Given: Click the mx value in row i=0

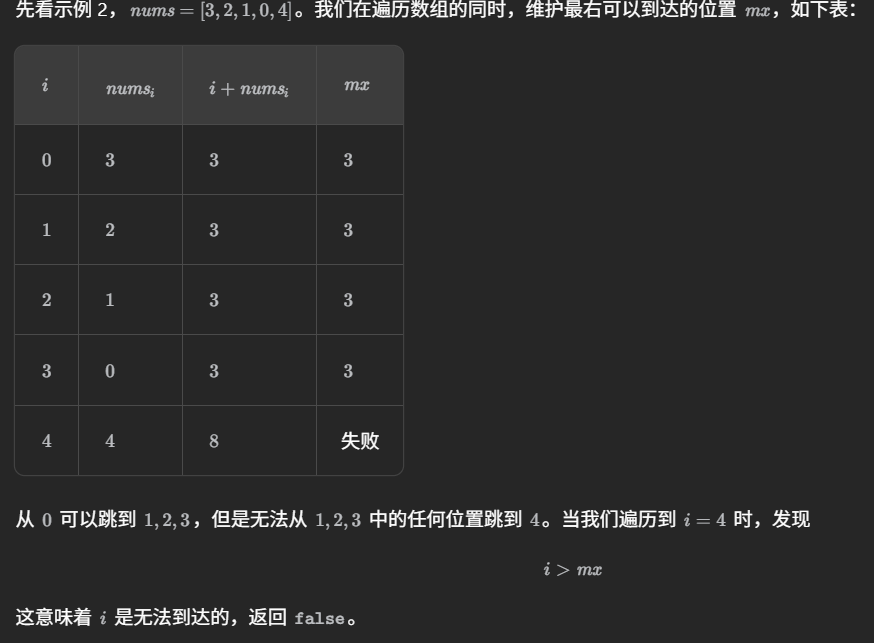Looking at the screenshot, I should (348, 160).
